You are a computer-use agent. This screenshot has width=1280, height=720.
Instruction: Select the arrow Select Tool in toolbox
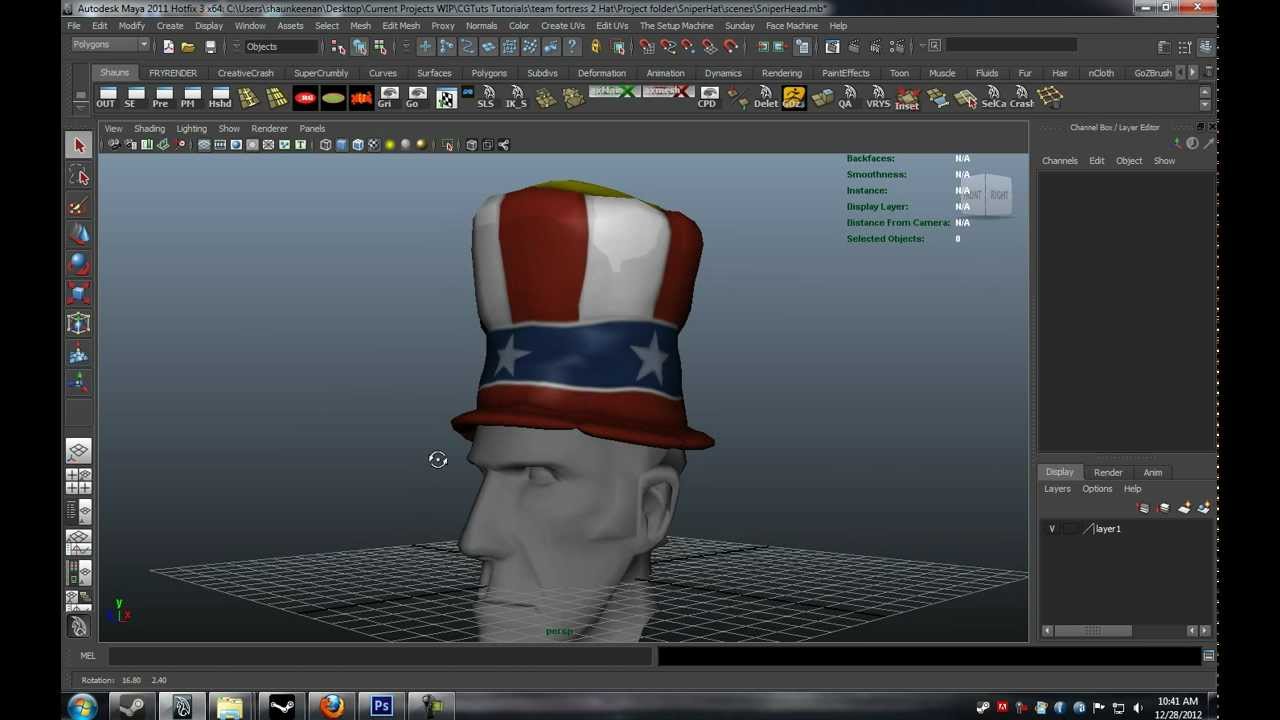pyautogui.click(x=79, y=146)
